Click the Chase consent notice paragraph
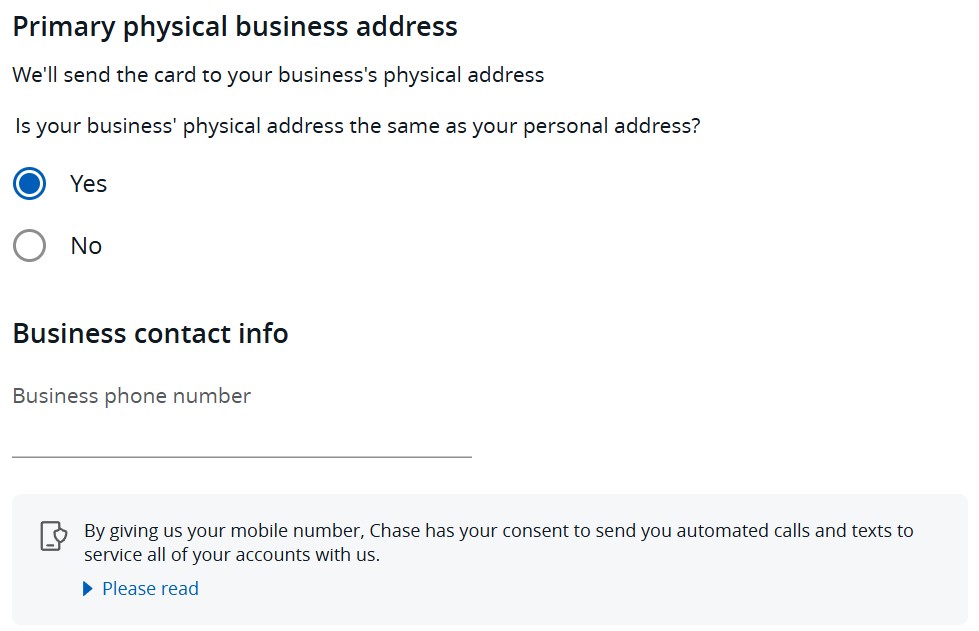Image resolution: width=979 pixels, height=631 pixels. coord(499,542)
